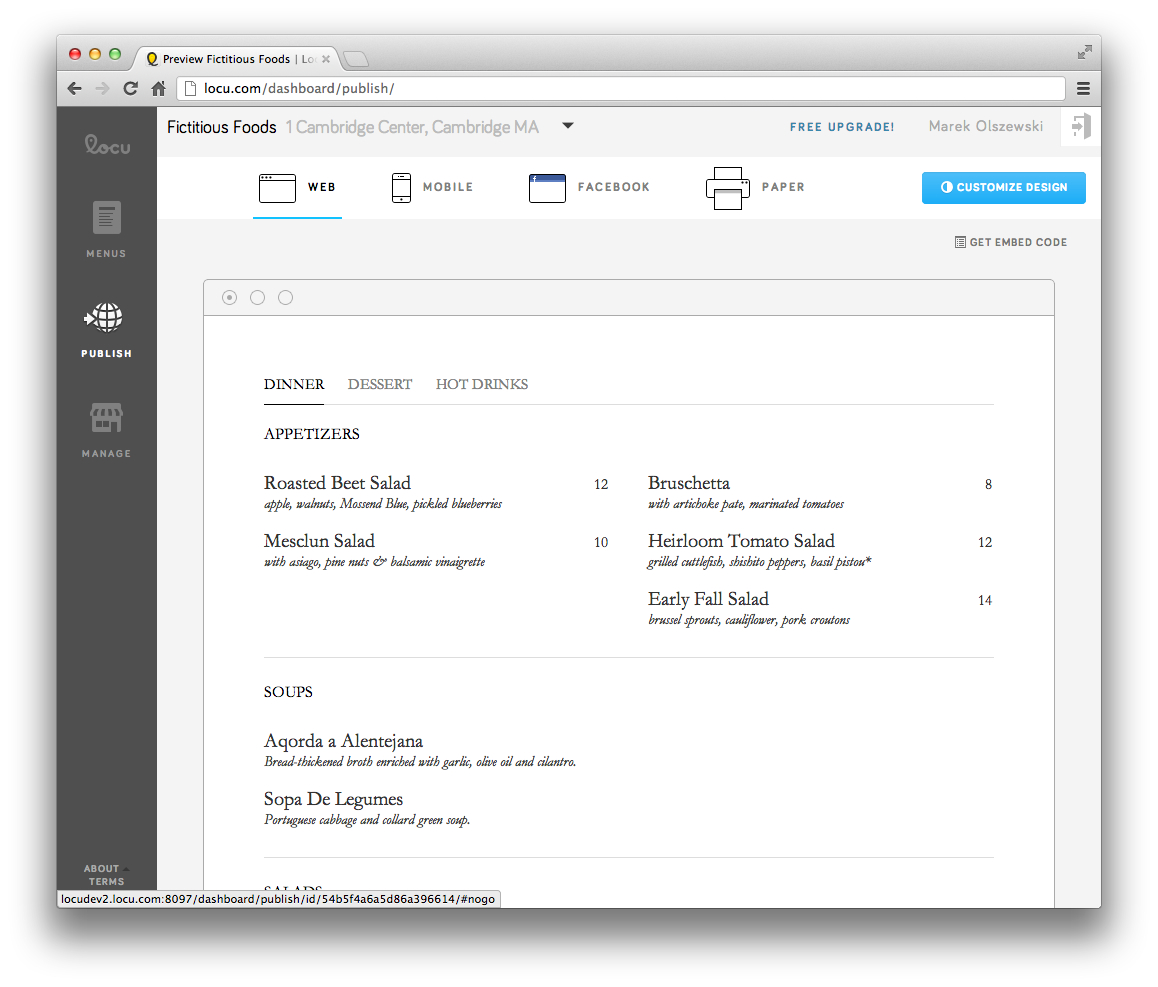Image resolution: width=1158 pixels, height=987 pixels.
Task: Click the Preview Fictitious Foods browser tab
Action: click(x=236, y=59)
